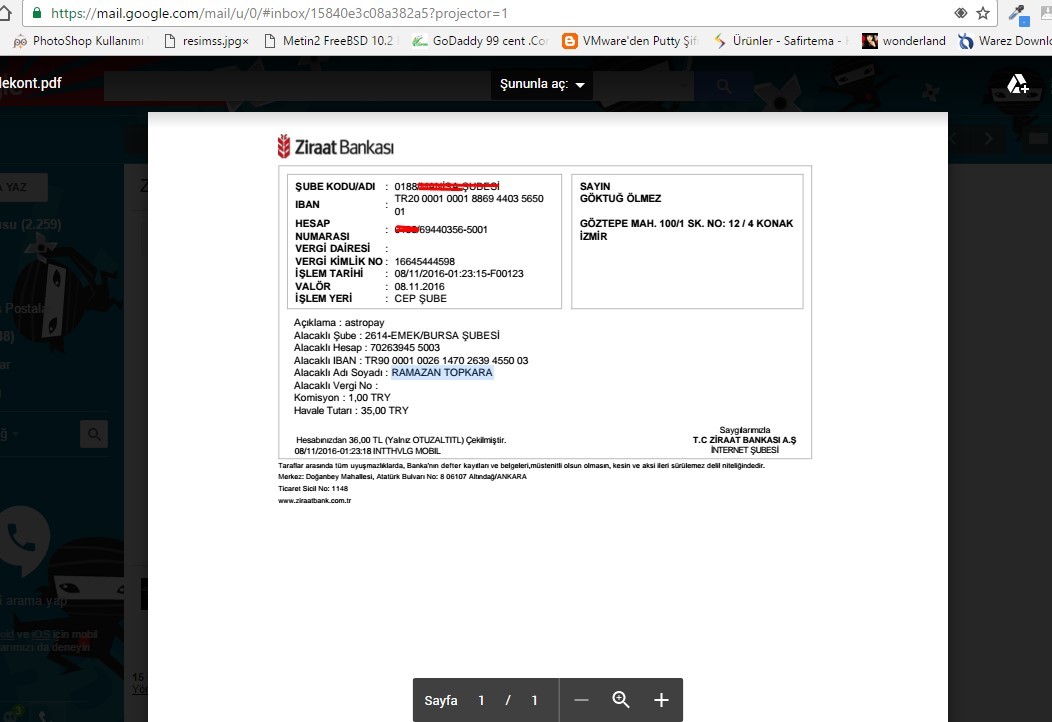Click the Alacaklı Hesap 70263945 5003 line
Viewport: 1052px width, 722px height.
[367, 348]
